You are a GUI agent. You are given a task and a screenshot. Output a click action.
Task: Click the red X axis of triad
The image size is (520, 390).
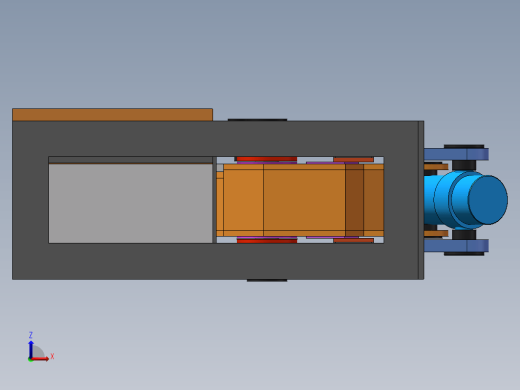(x=40, y=359)
